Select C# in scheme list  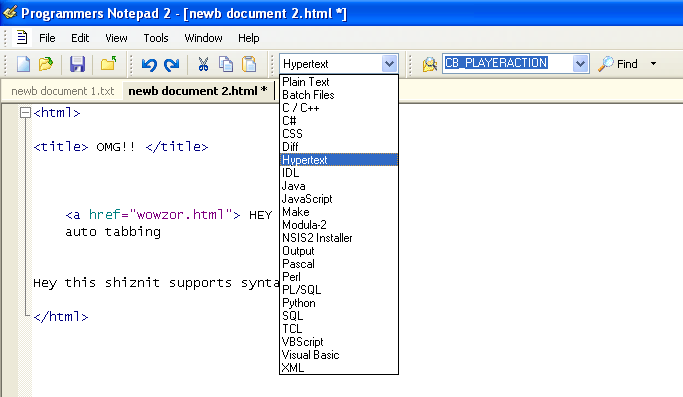click(339, 121)
